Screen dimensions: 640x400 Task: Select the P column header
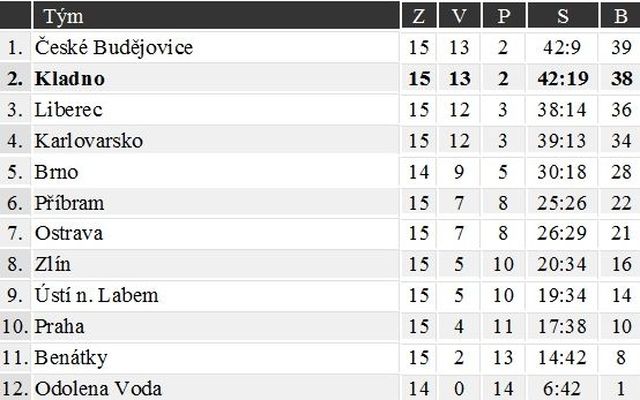point(504,16)
